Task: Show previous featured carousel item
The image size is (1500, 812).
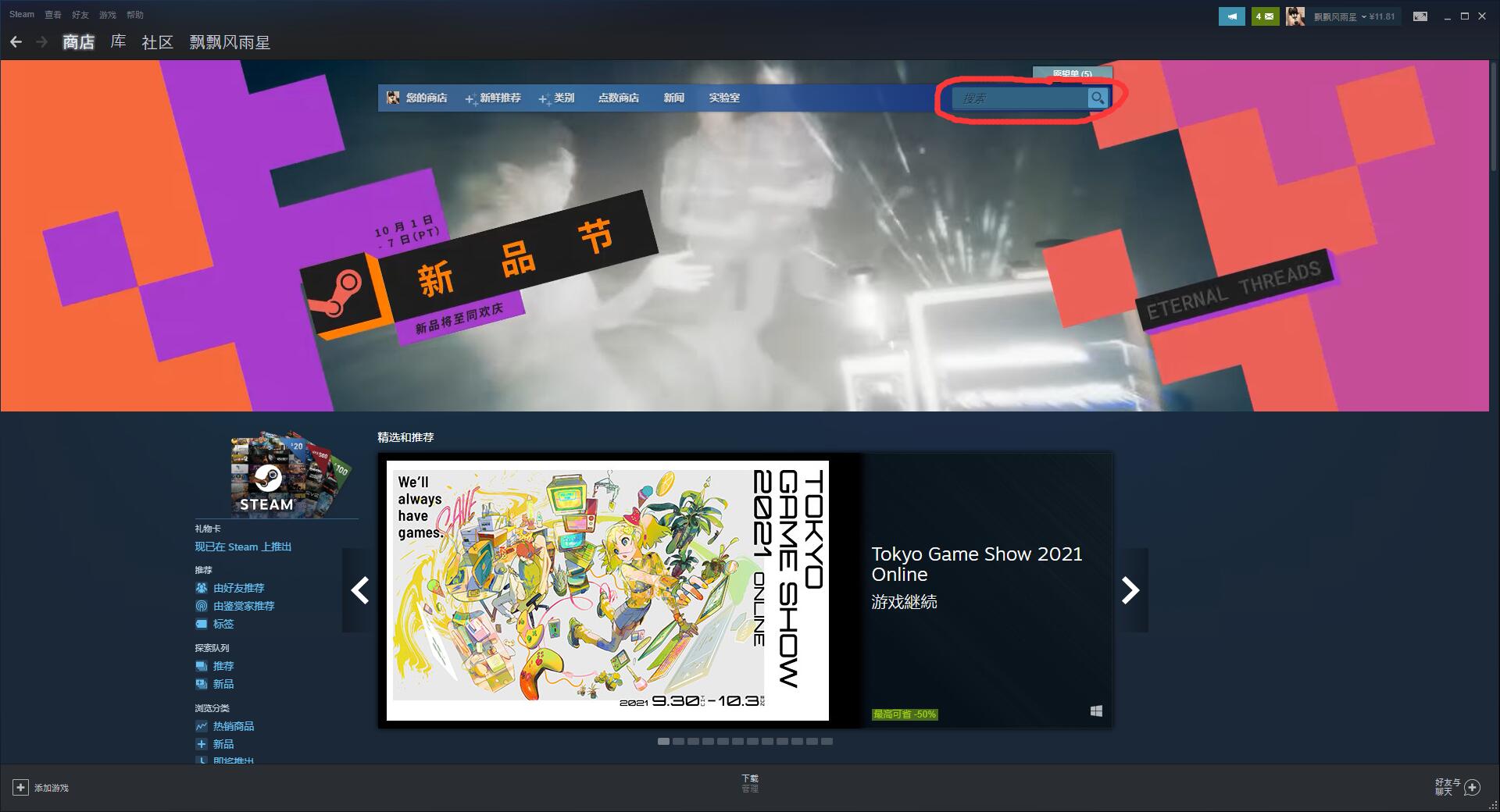Action: pos(359,590)
